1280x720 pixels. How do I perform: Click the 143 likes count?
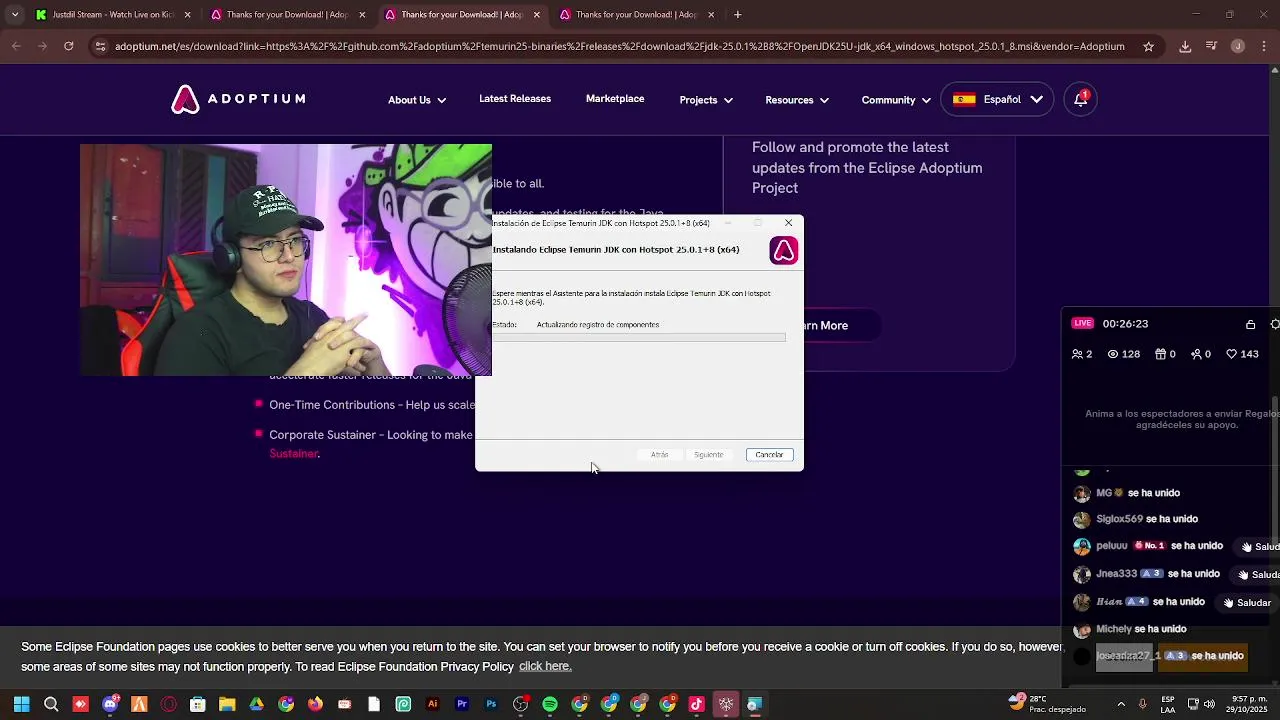1241,354
